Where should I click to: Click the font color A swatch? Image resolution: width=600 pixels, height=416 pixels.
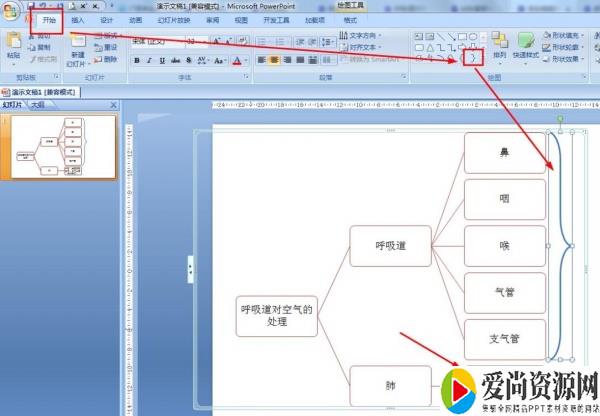tap(238, 60)
